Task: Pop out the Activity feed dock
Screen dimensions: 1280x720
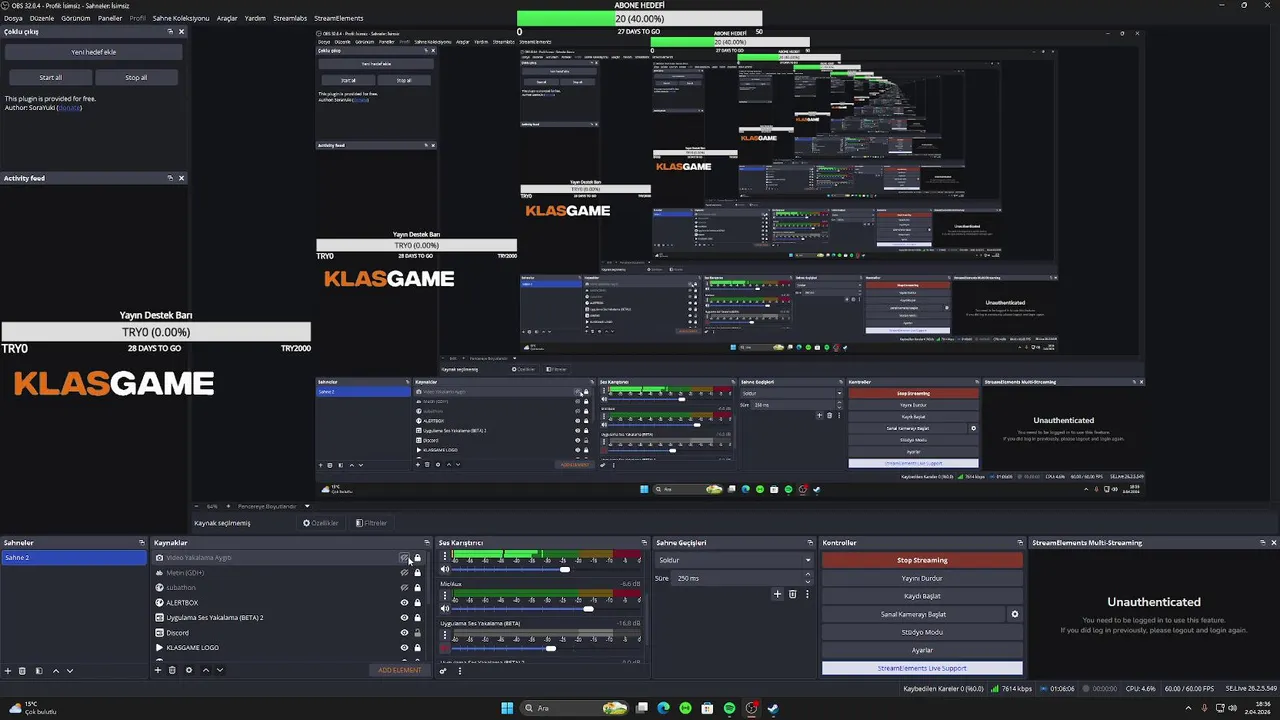Action: pyautogui.click(x=170, y=178)
